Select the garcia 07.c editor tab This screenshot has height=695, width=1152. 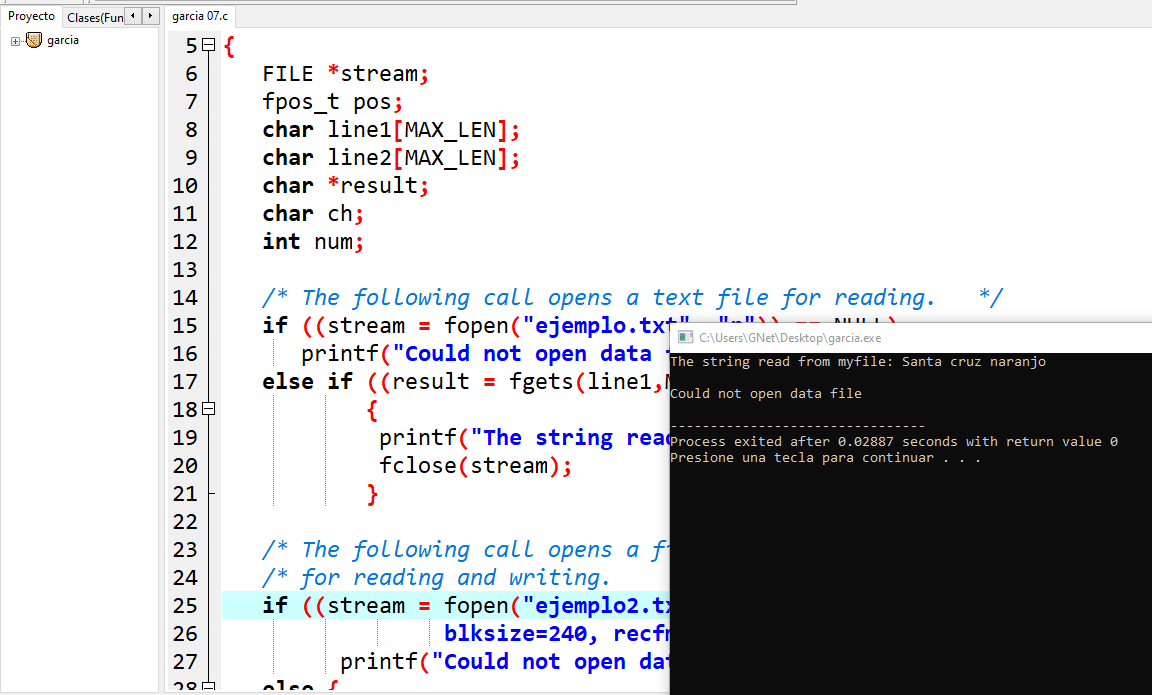200,16
